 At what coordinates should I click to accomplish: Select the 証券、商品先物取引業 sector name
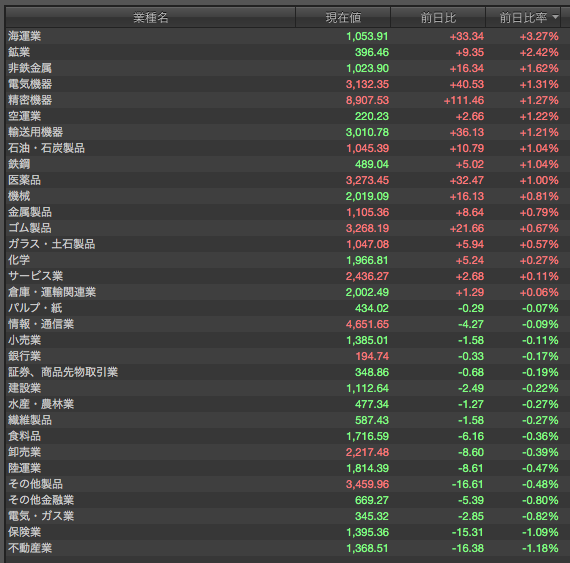[63, 372]
